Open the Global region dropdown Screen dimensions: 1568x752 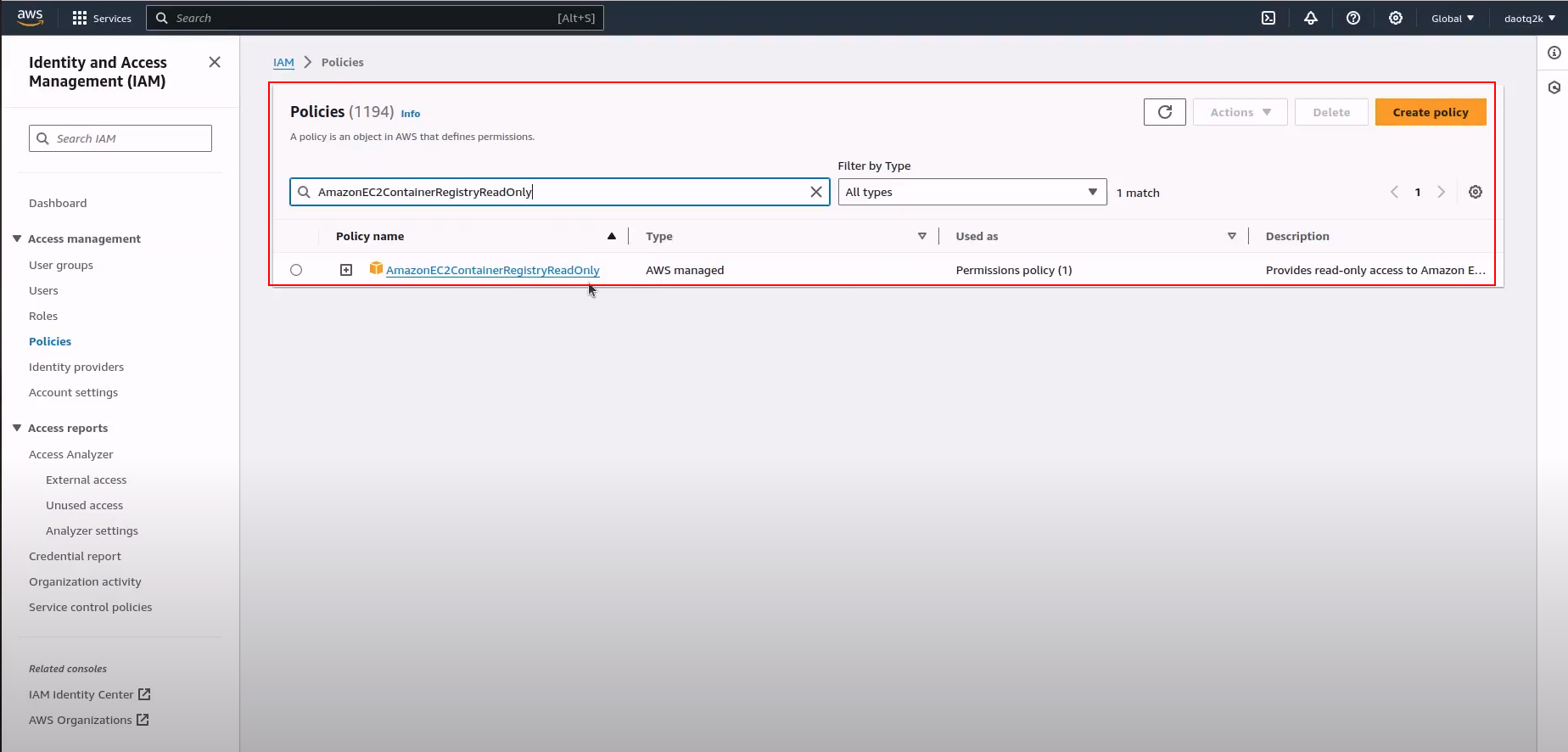1453,18
